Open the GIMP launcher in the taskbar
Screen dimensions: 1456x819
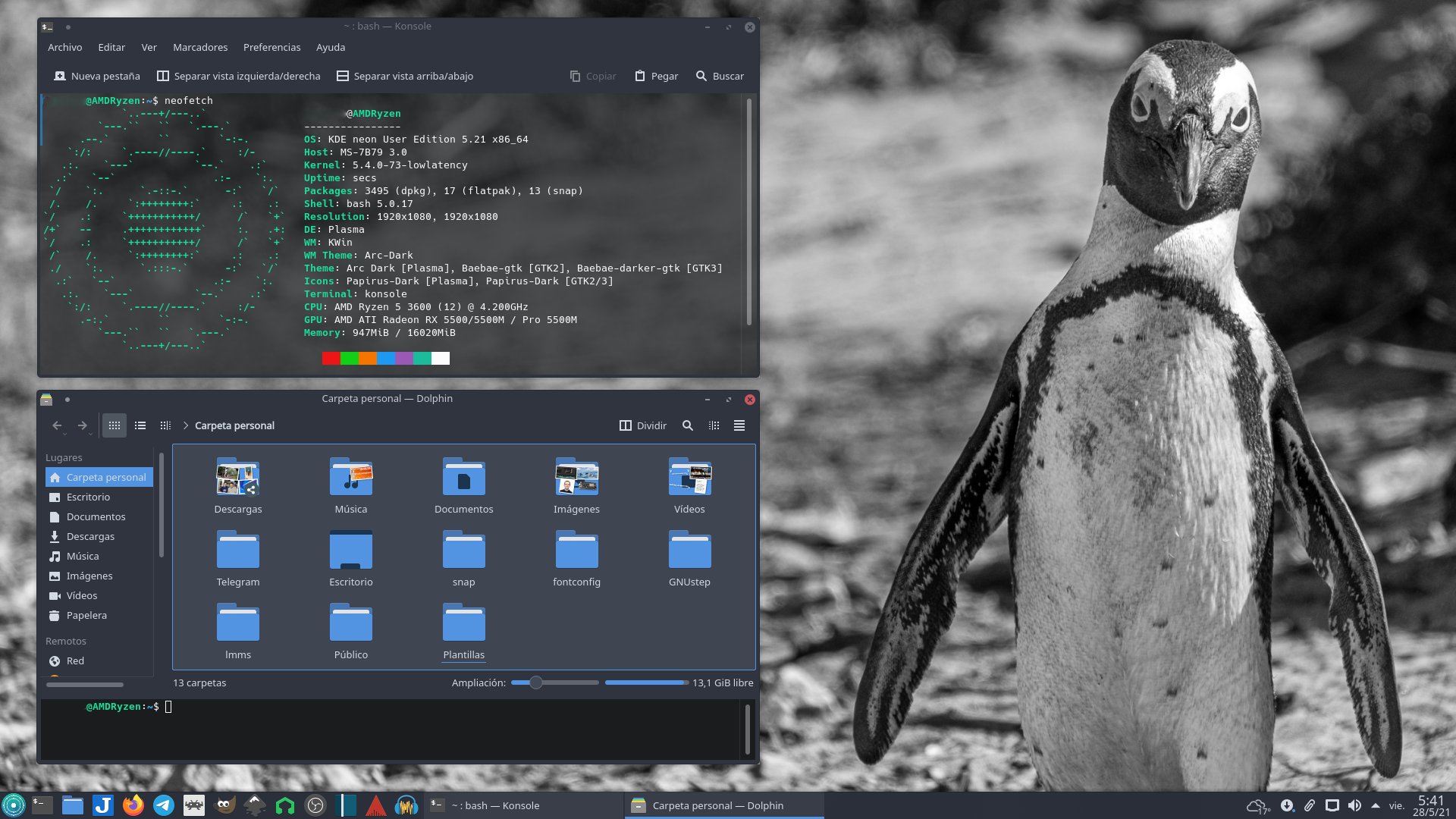224,805
